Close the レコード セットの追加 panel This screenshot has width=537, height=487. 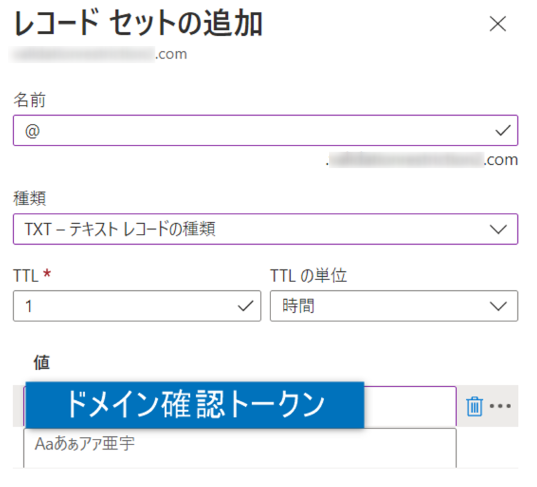pos(498,24)
